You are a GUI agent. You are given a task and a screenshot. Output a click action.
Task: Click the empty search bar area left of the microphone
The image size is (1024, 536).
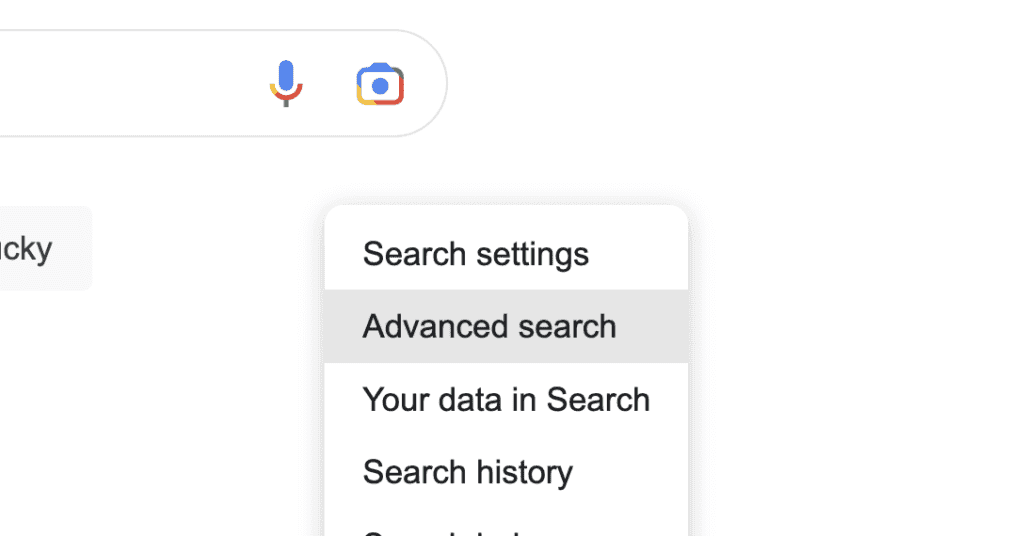[x=131, y=84]
